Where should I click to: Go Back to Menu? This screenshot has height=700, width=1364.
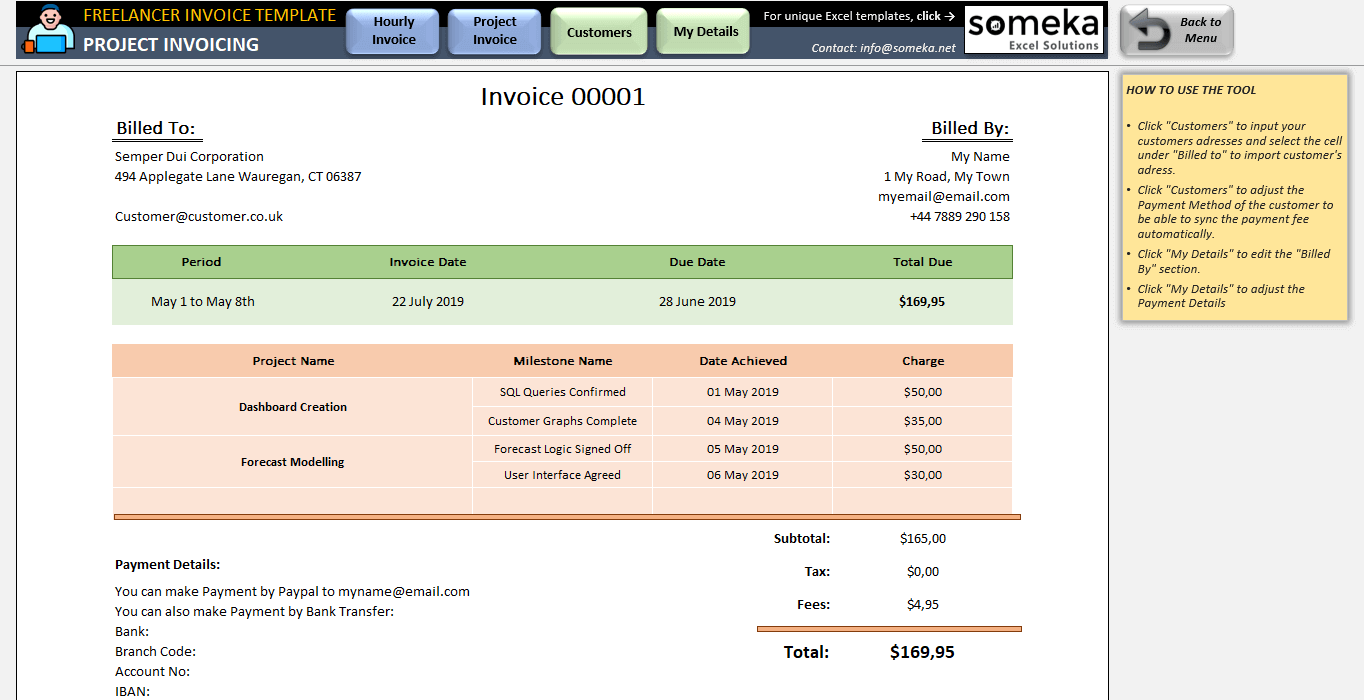pos(1177,30)
